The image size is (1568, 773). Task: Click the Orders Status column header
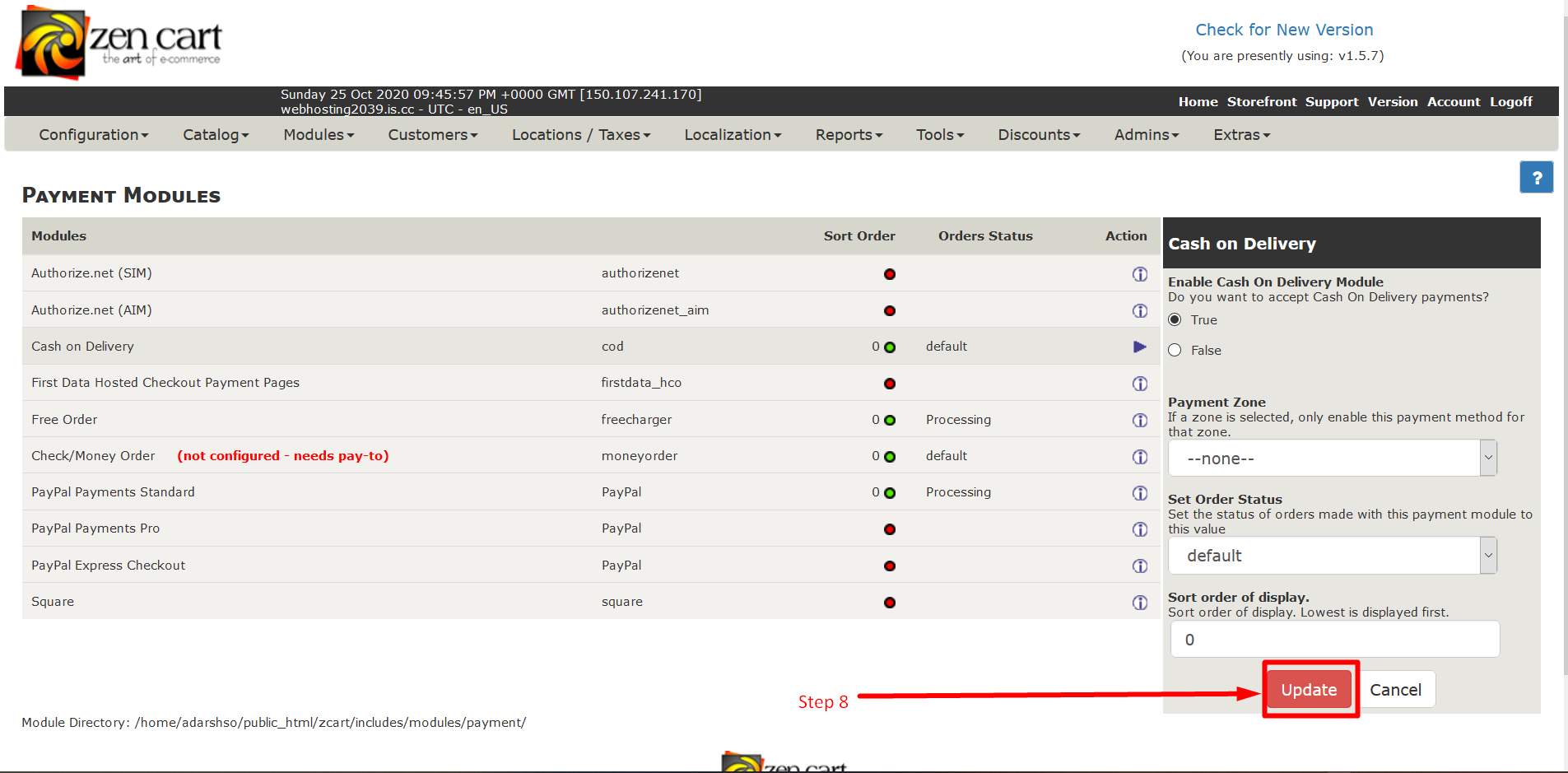985,235
